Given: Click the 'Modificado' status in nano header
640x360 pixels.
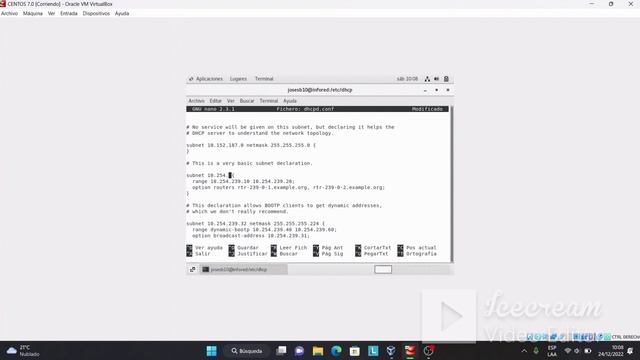Looking at the screenshot, I should pos(427,109).
